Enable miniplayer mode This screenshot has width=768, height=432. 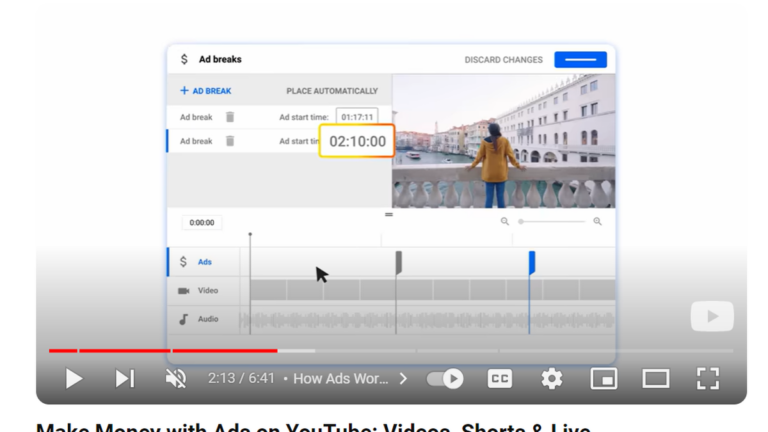pos(604,378)
